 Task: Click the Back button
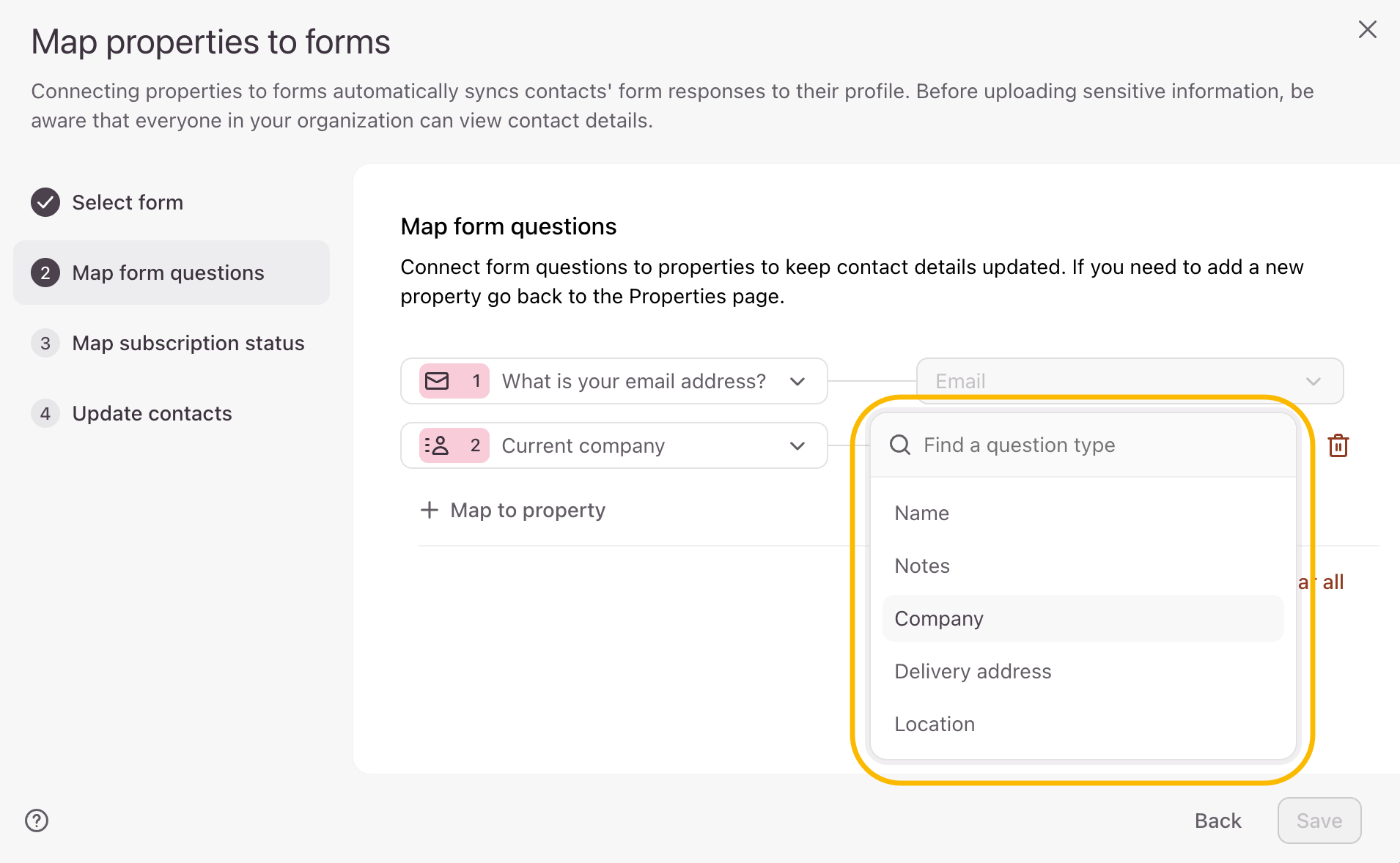coord(1217,821)
